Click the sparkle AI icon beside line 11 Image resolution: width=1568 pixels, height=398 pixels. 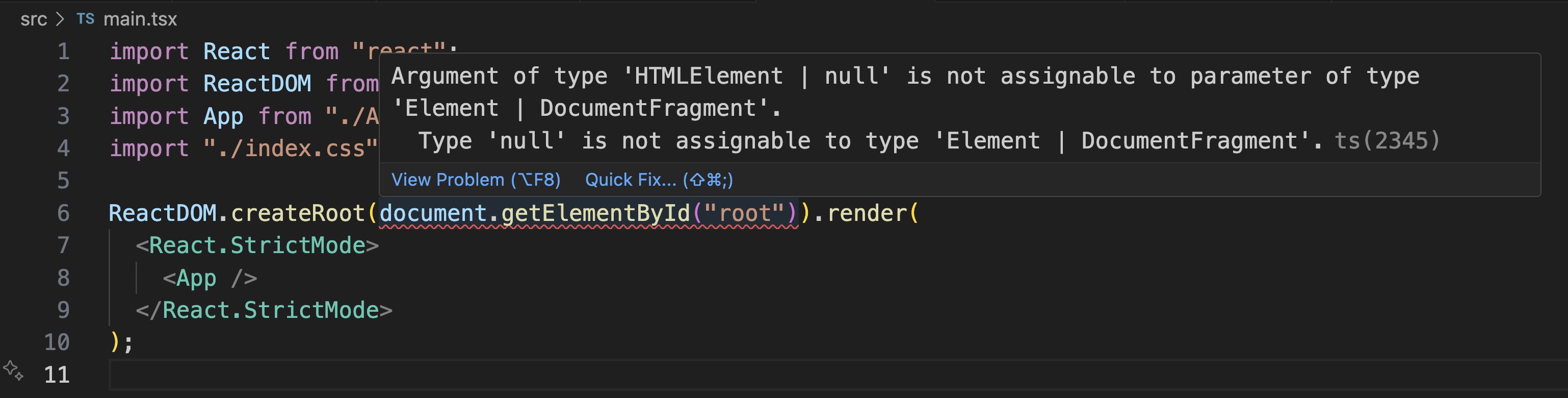(13, 370)
